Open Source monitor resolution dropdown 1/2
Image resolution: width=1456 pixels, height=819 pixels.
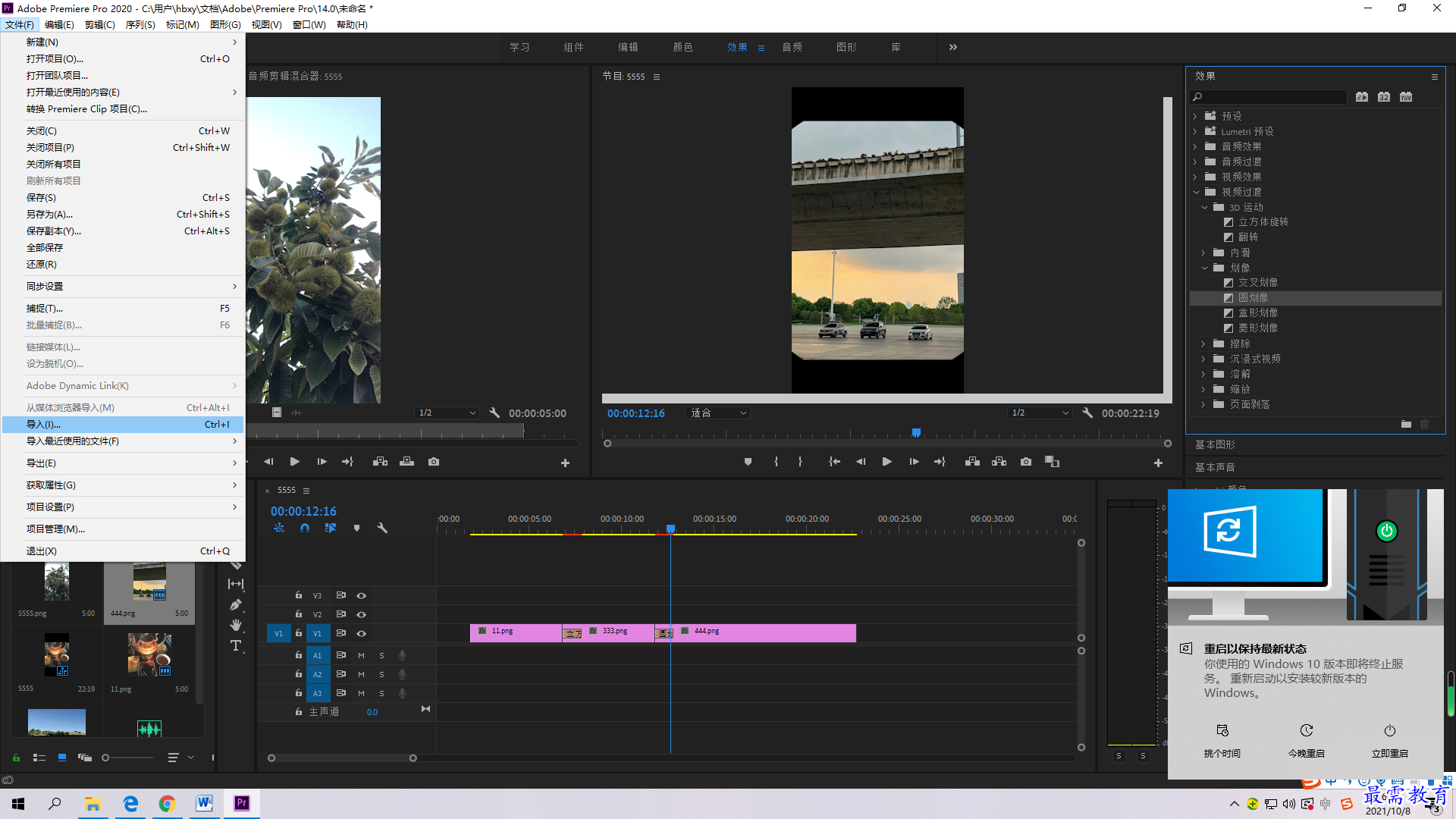tap(447, 413)
